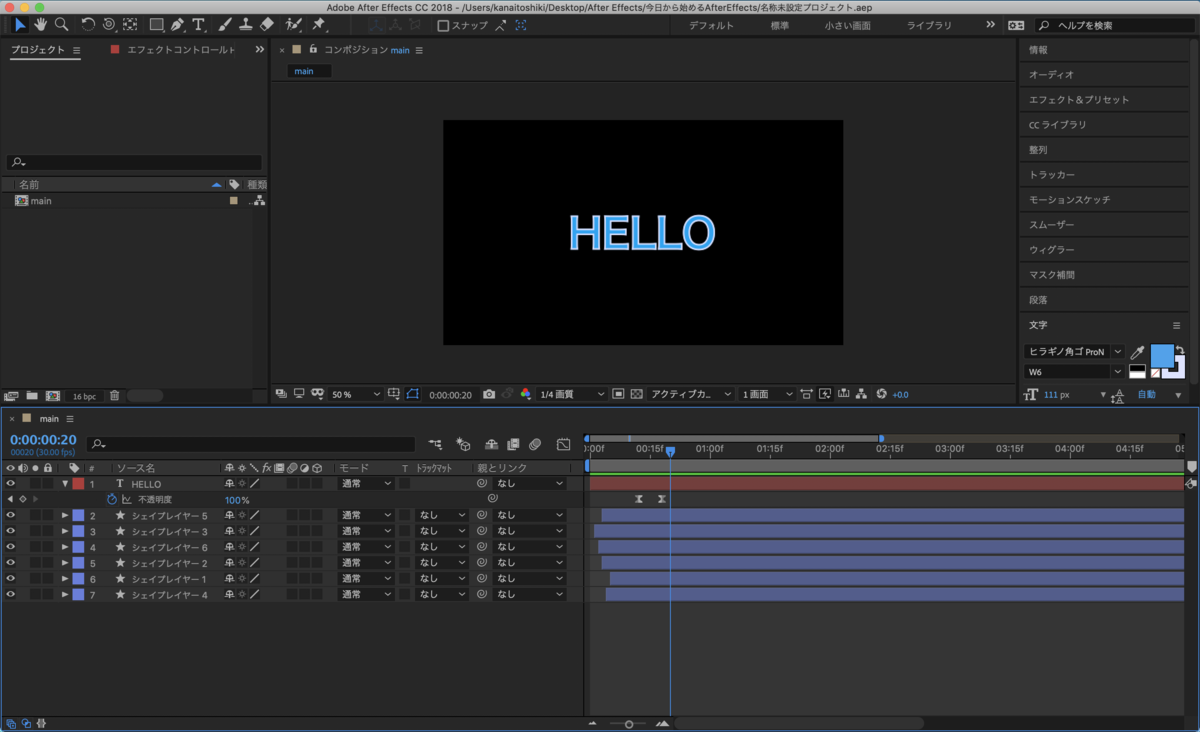This screenshot has width=1200, height=732.
Task: Click the eyedropper in Character panel
Action: click(1137, 353)
